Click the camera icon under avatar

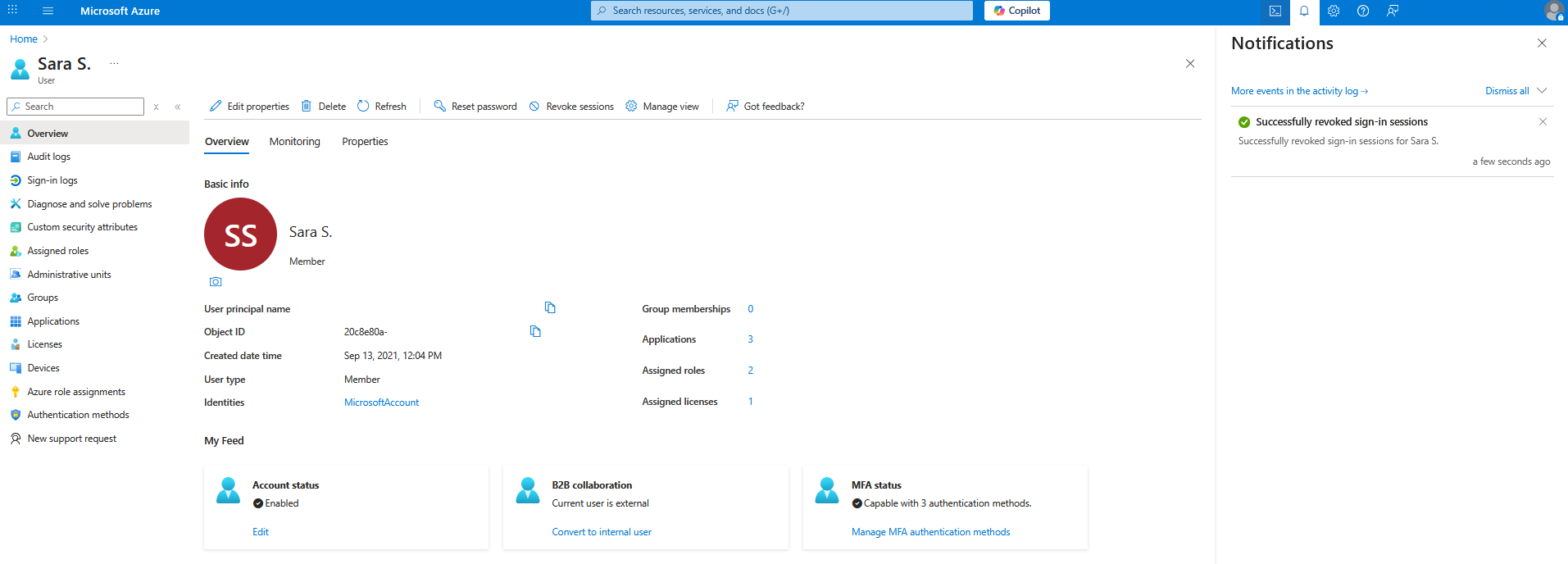pos(216,282)
